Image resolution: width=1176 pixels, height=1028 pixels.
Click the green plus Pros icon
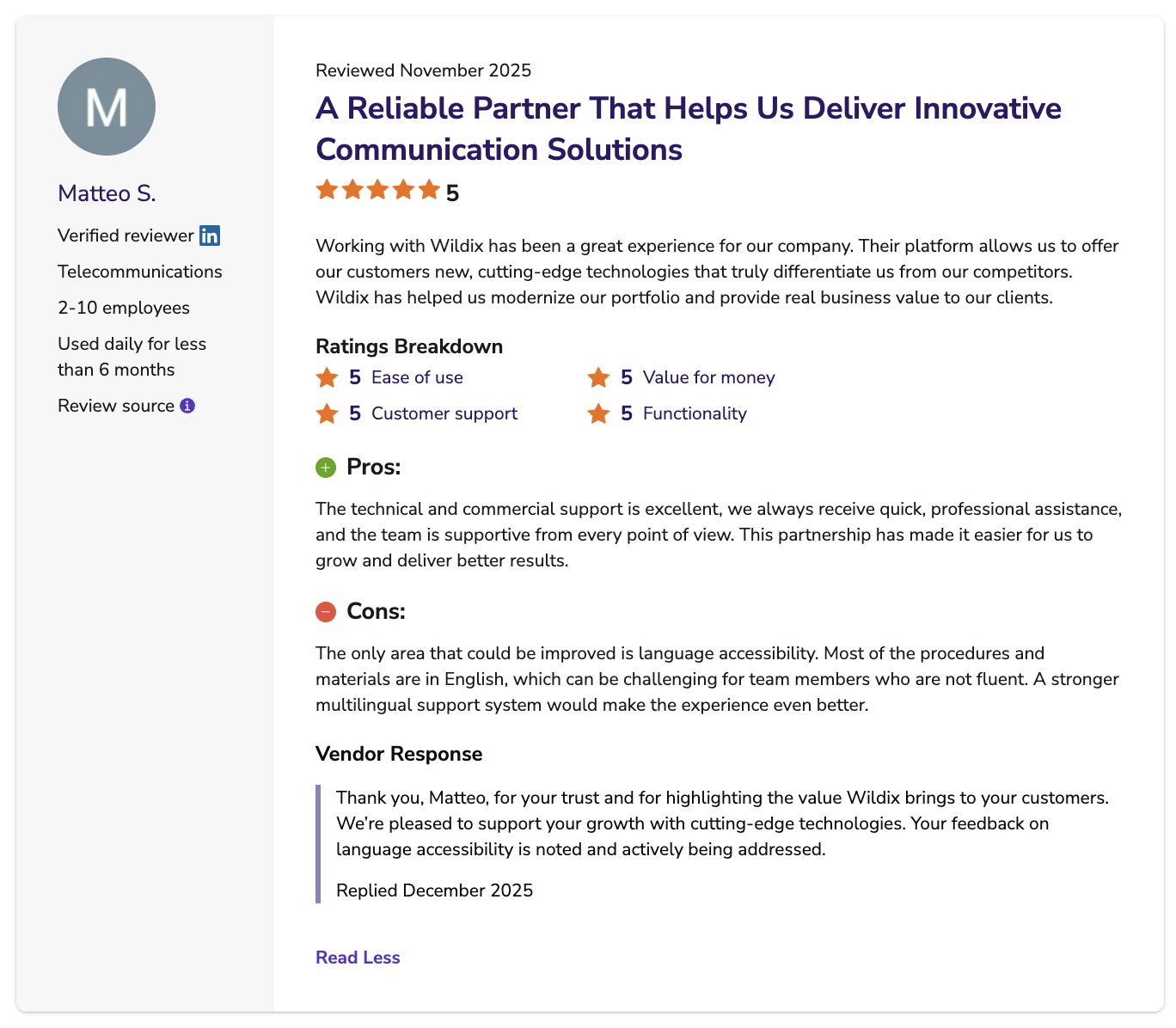326,468
